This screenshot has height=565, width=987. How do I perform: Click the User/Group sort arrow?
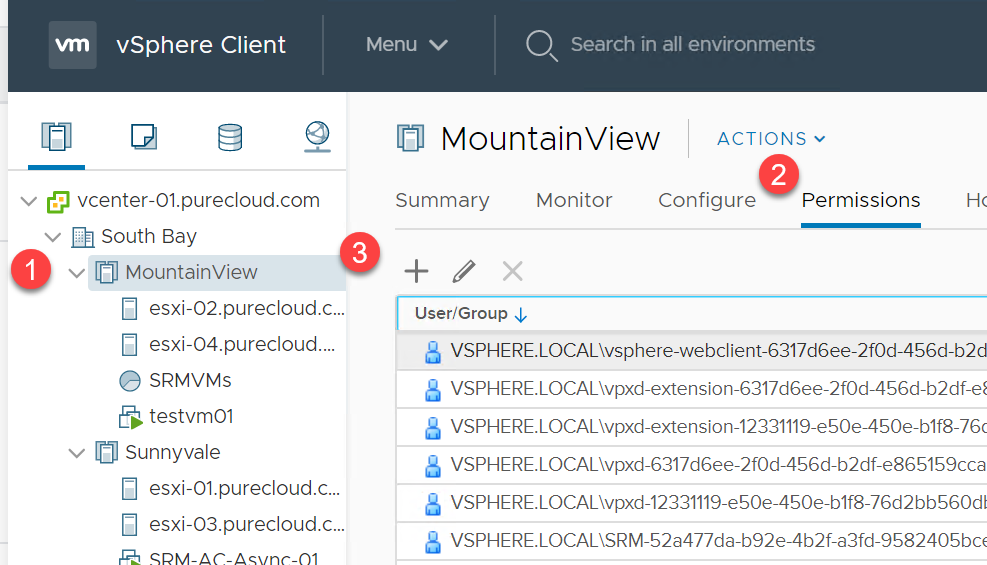pyautogui.click(x=521, y=315)
